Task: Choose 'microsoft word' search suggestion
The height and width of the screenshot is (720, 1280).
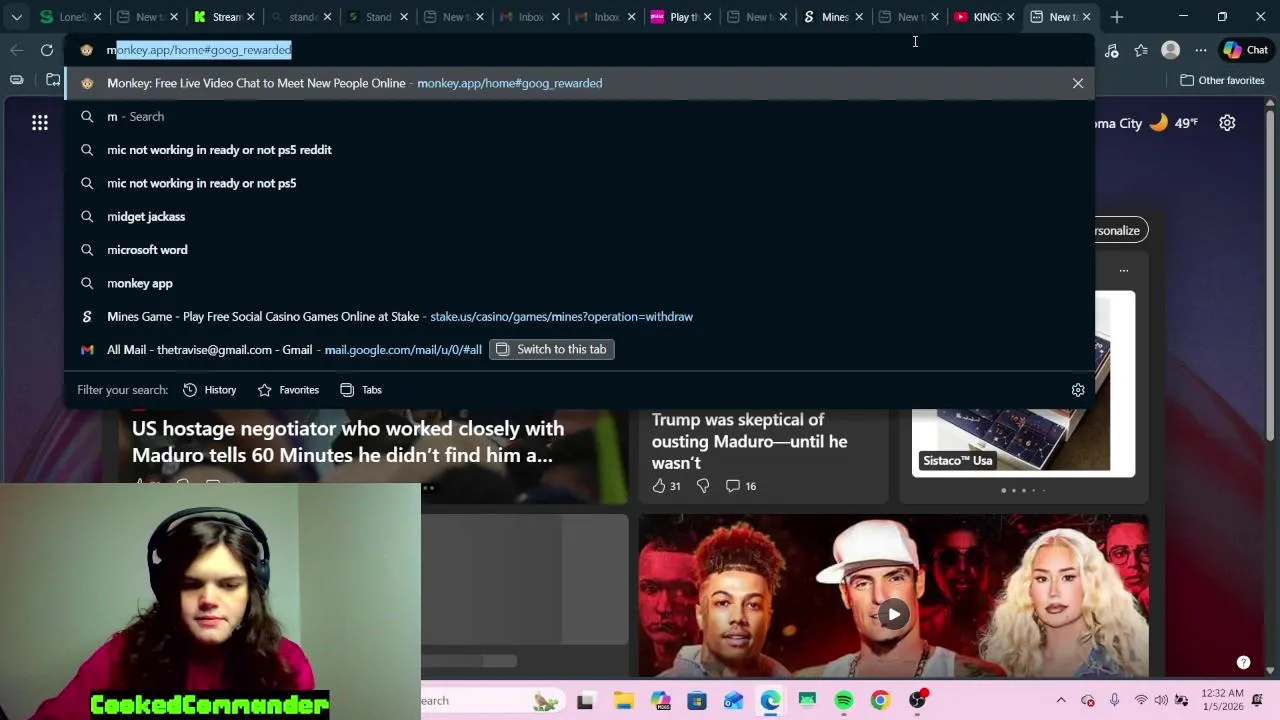Action: (579, 250)
